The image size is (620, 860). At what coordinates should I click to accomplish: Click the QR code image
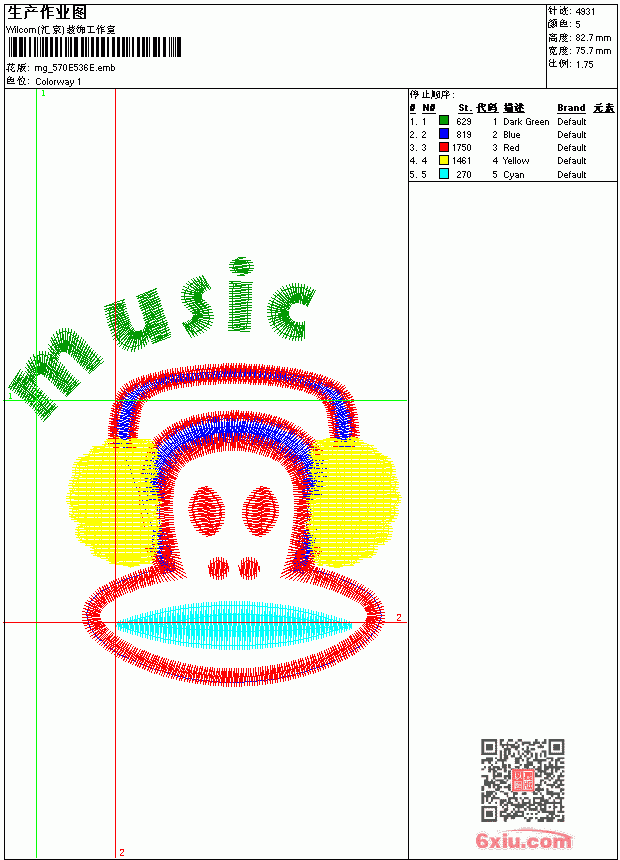(523, 780)
